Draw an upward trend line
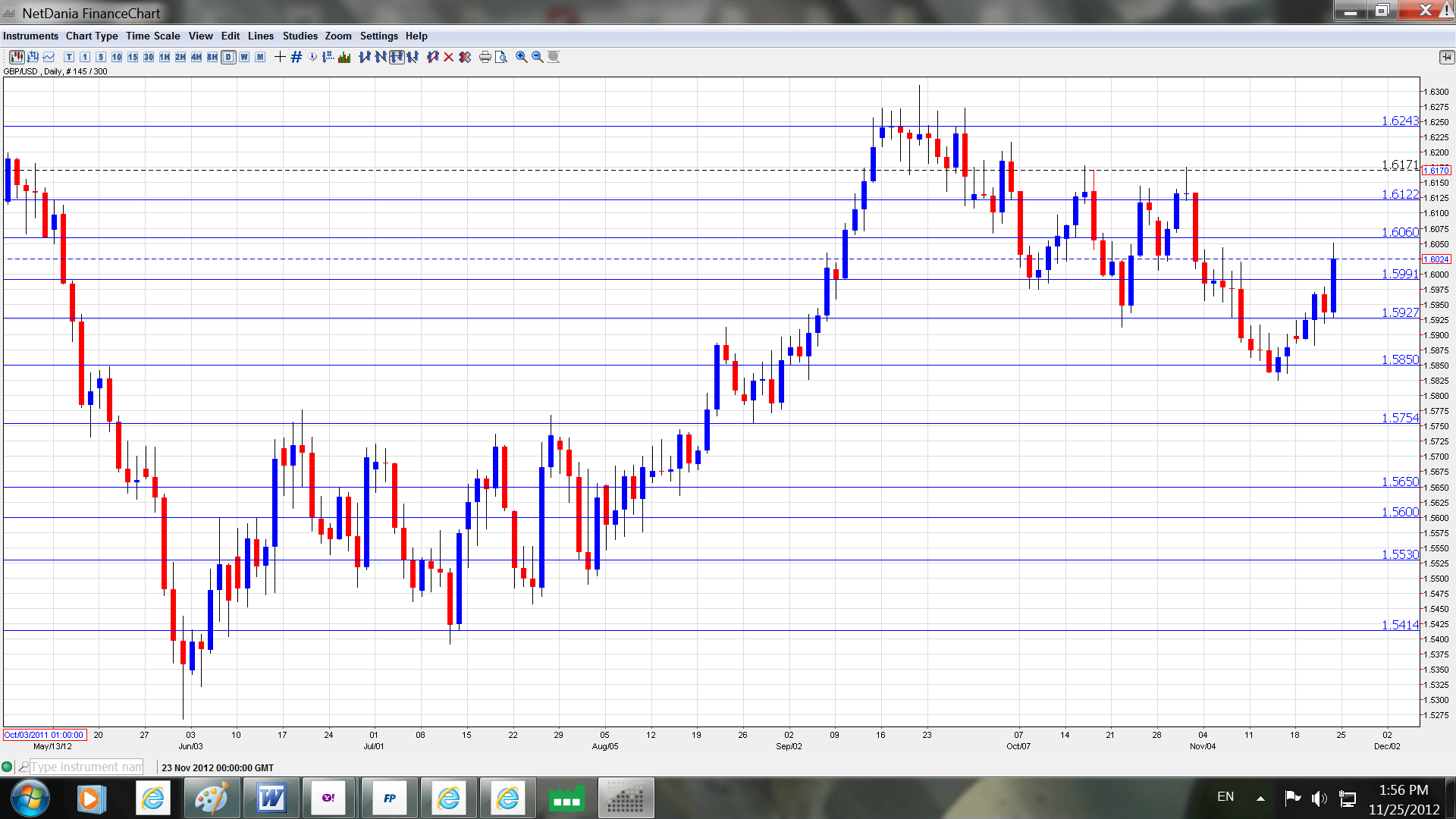 point(365,57)
